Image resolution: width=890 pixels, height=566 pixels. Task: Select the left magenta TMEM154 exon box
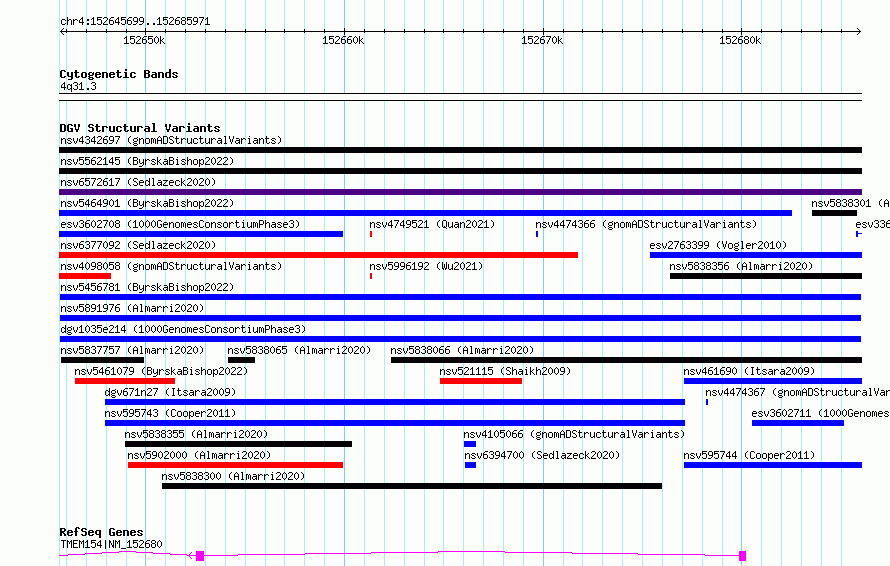pyautogui.click(x=200, y=556)
